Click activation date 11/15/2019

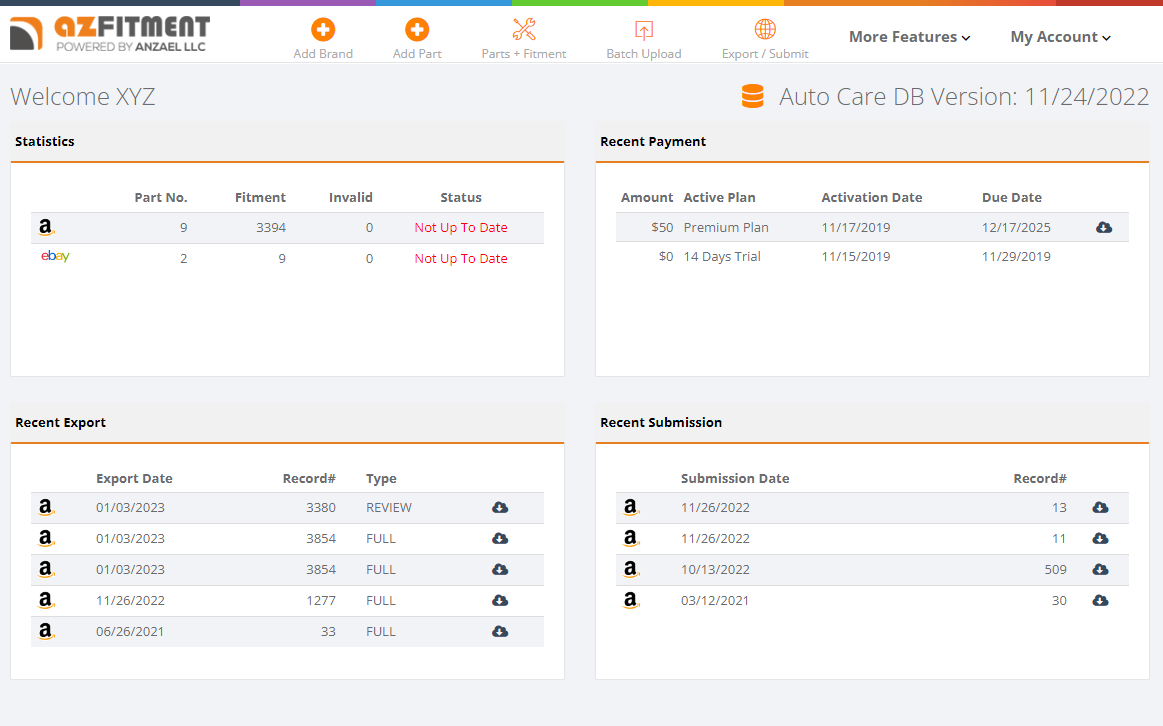855,257
